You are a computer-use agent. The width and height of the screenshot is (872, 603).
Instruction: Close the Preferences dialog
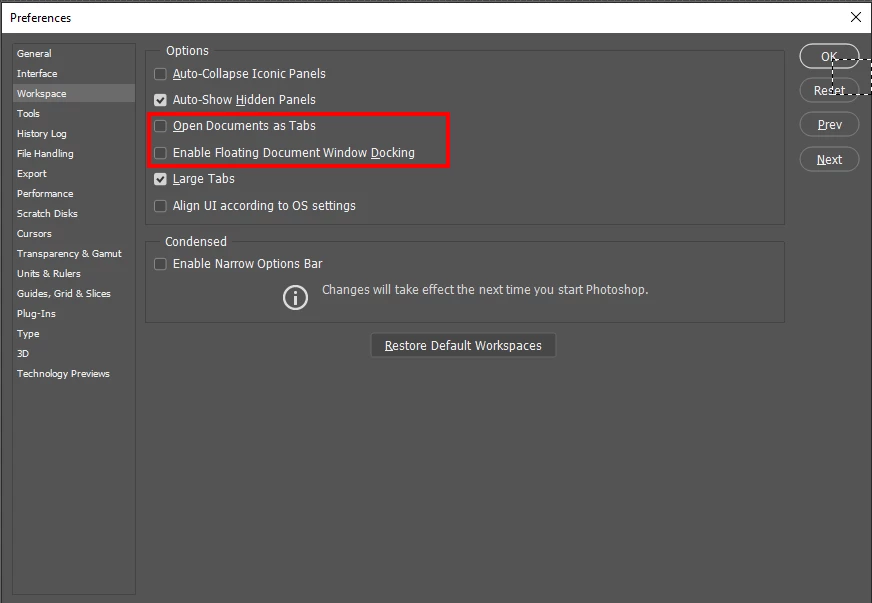(856, 17)
